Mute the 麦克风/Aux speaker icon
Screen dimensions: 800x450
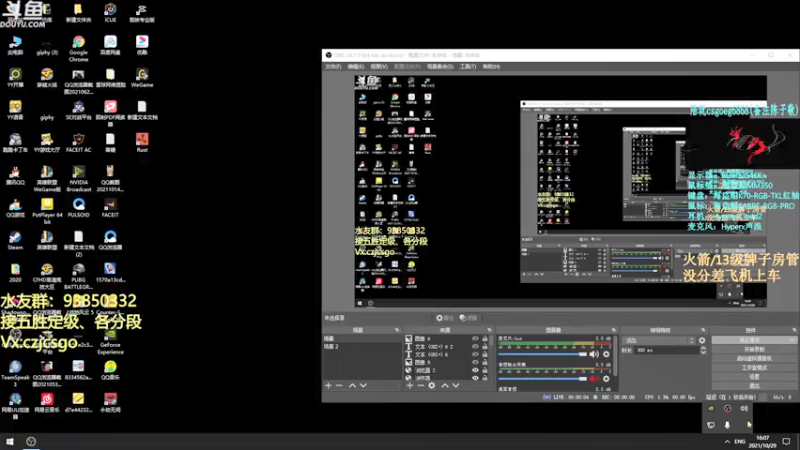[594, 354]
